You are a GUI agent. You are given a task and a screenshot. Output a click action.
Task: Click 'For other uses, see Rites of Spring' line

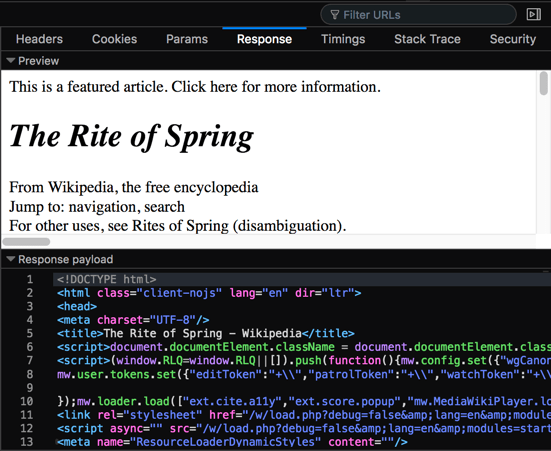coord(178,226)
